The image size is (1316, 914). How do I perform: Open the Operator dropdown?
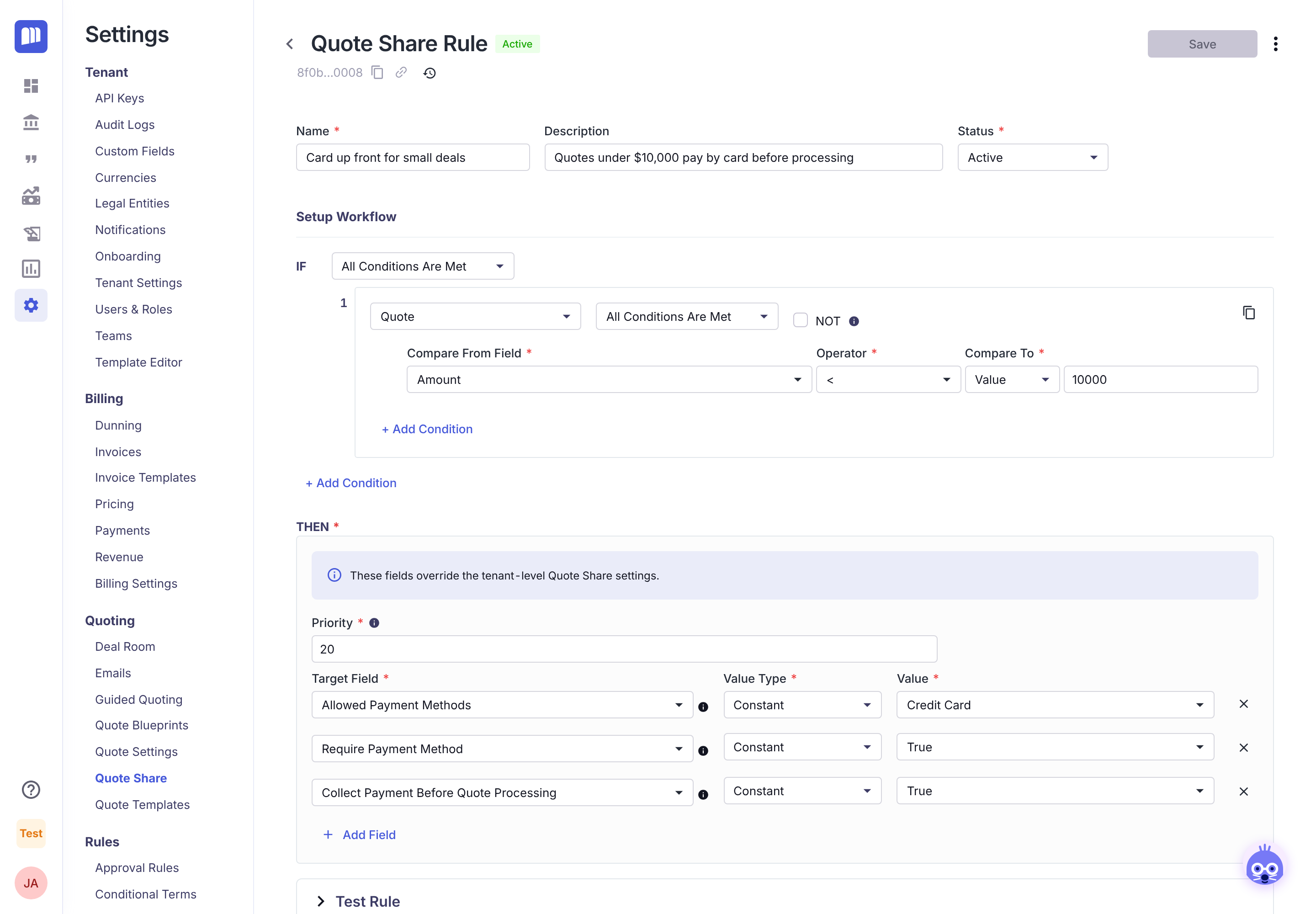pyautogui.click(x=888, y=380)
